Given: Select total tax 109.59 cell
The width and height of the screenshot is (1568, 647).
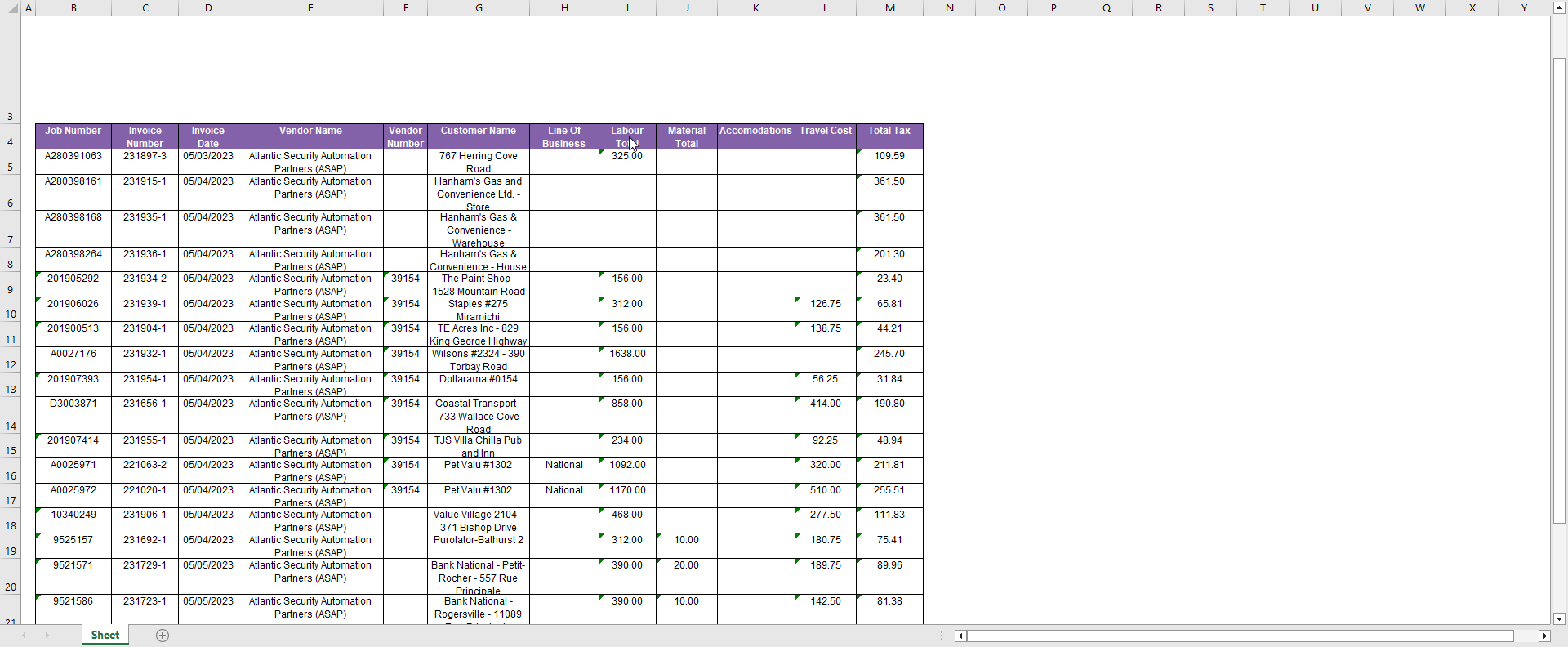Looking at the screenshot, I should pos(889,162).
